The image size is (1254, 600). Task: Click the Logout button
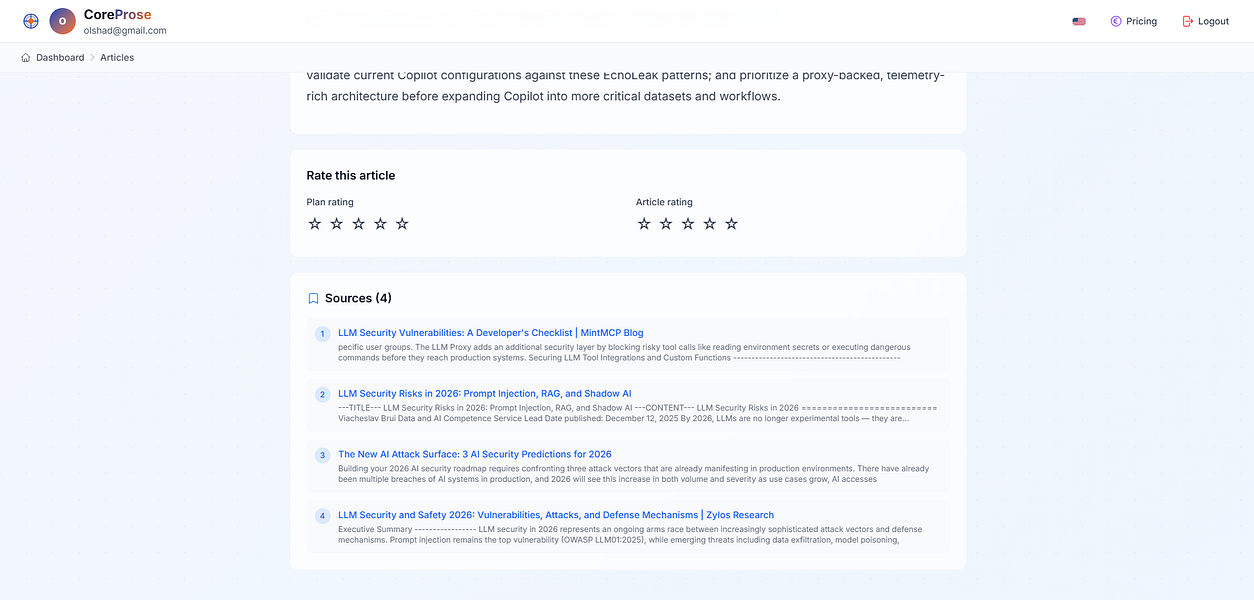click(1213, 21)
